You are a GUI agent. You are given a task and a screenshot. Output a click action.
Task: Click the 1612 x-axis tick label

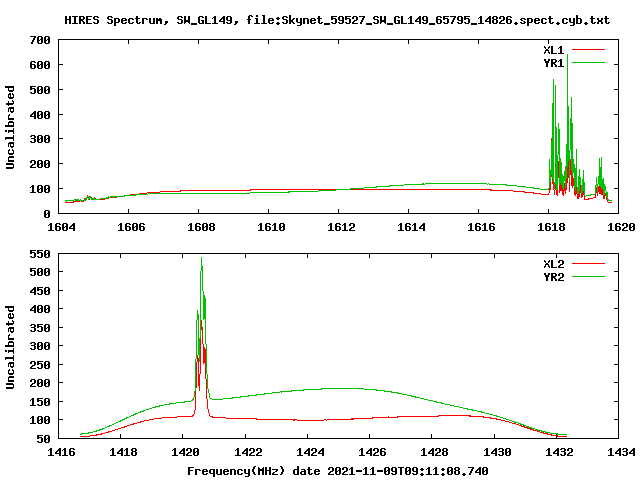click(341, 227)
